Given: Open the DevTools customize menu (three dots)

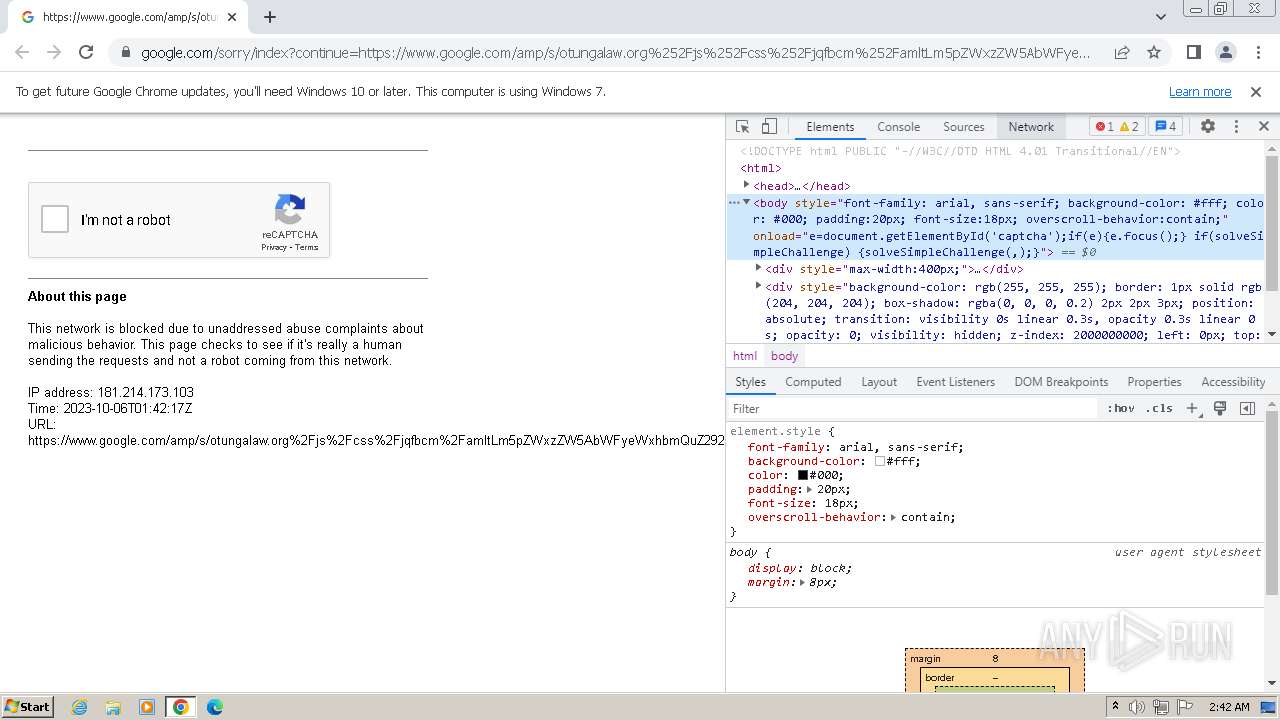Looking at the screenshot, I should click(x=1236, y=127).
